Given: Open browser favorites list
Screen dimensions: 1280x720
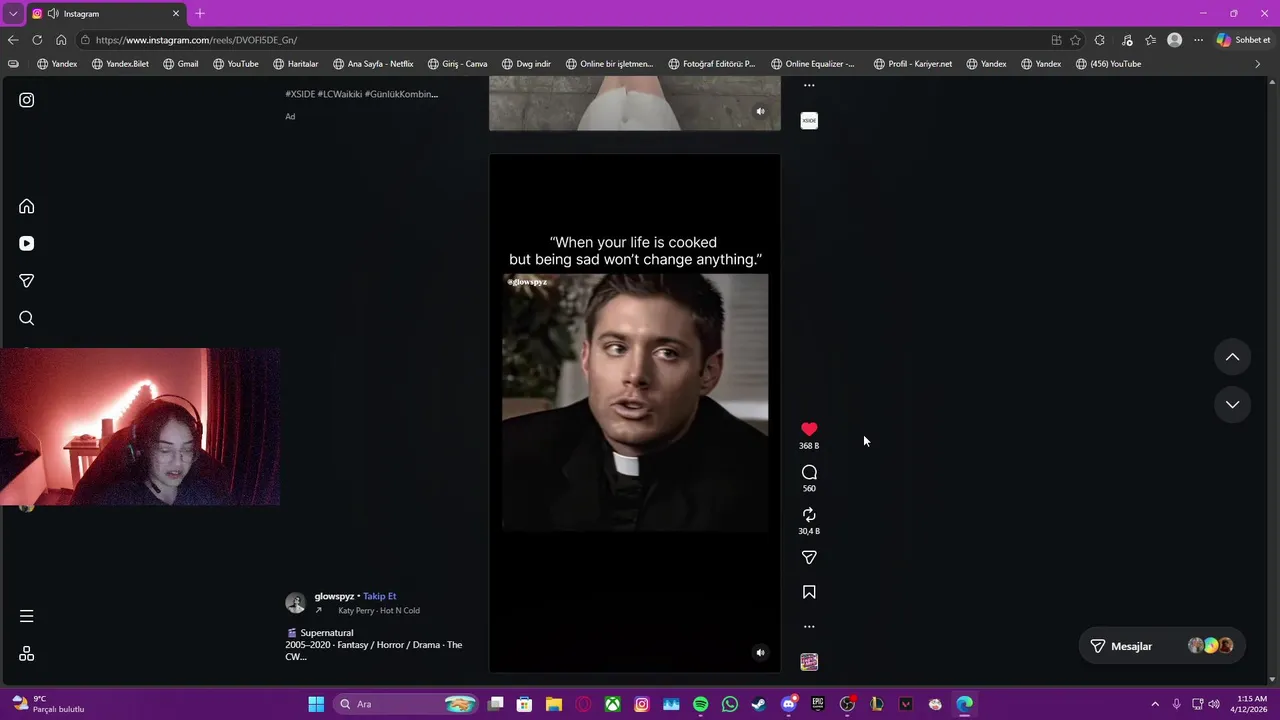Looking at the screenshot, I should pyautogui.click(x=1150, y=40).
